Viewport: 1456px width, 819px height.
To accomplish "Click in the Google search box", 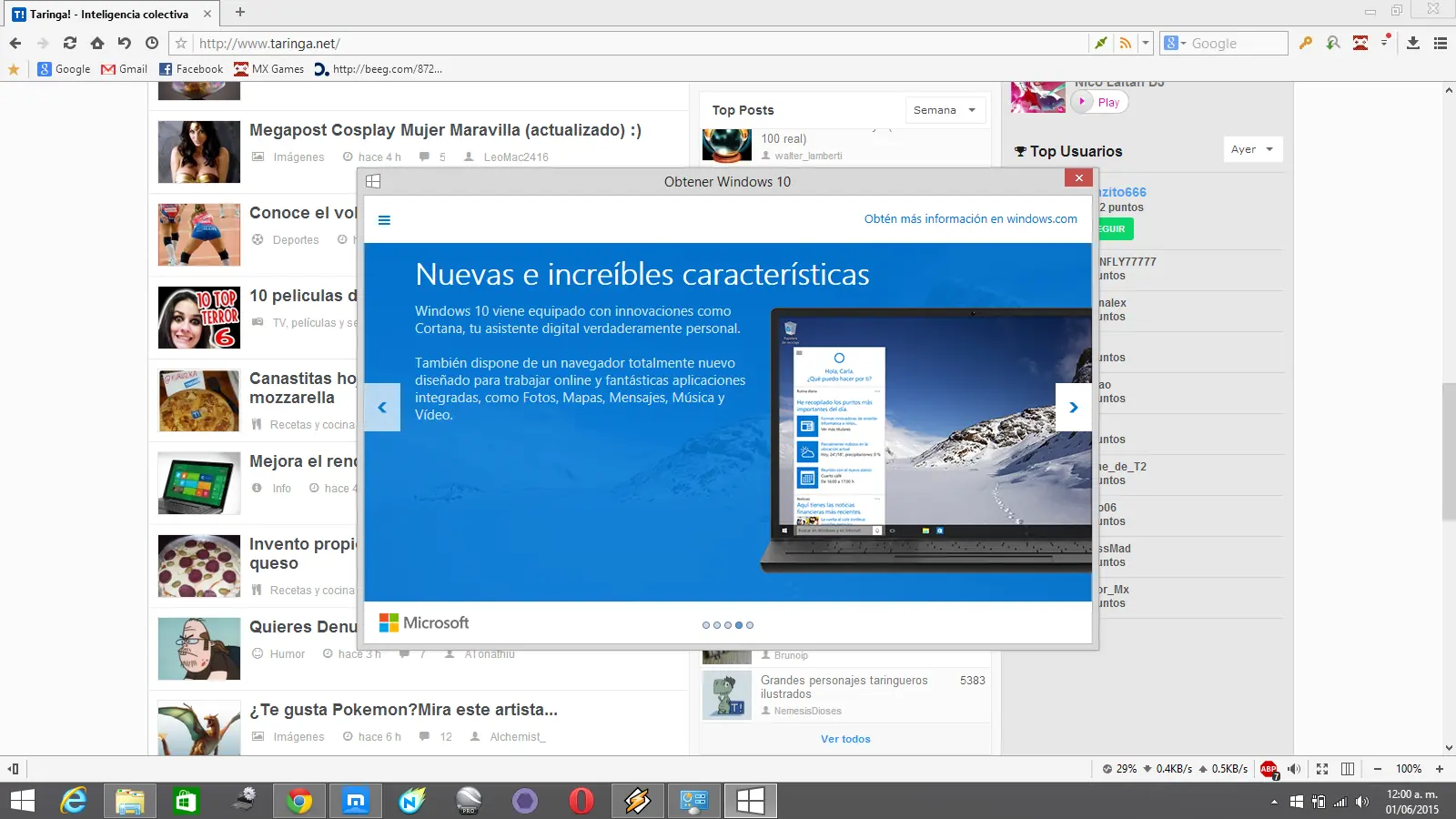I will coord(1238,43).
